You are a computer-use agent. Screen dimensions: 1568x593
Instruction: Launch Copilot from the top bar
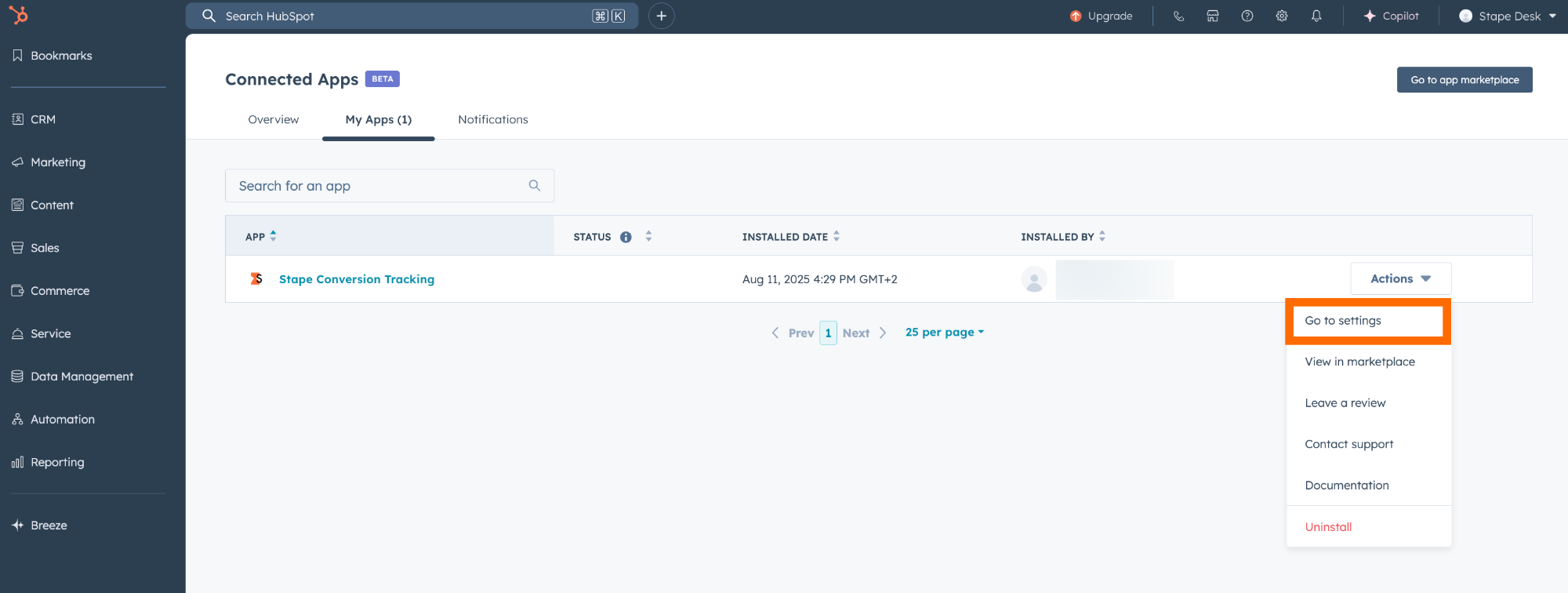1391,16
